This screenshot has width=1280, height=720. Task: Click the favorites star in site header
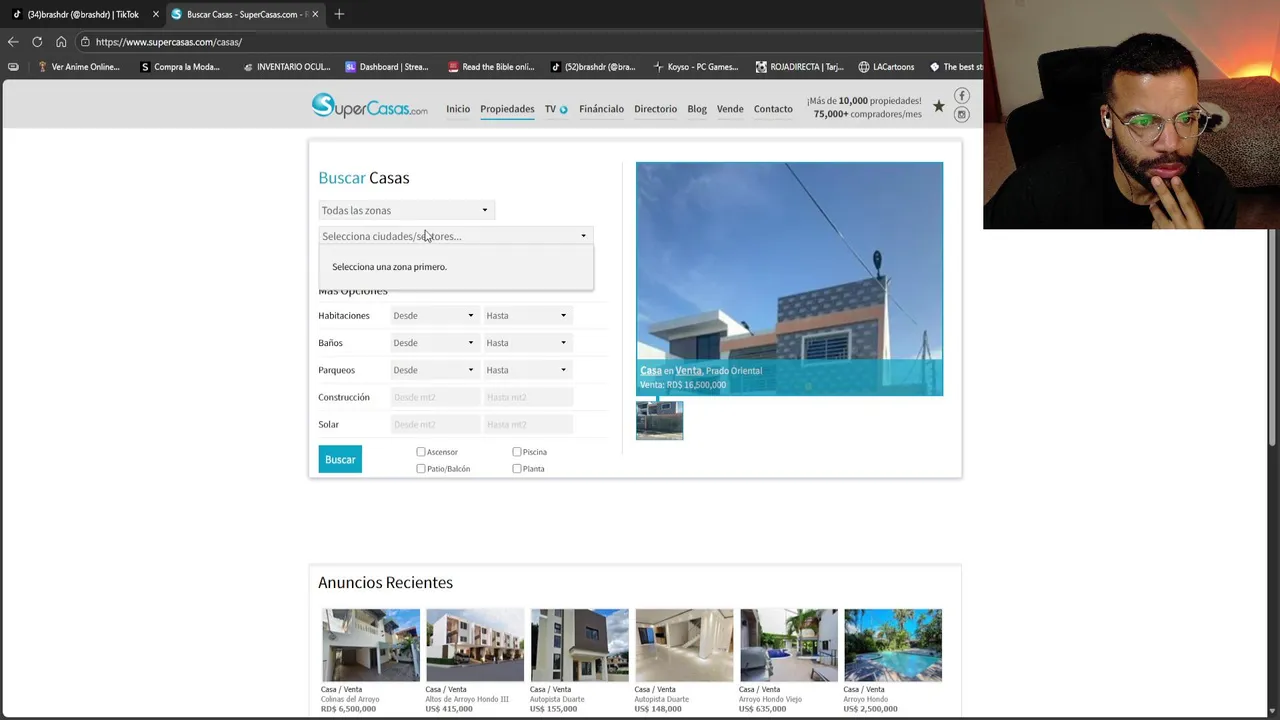[938, 106]
